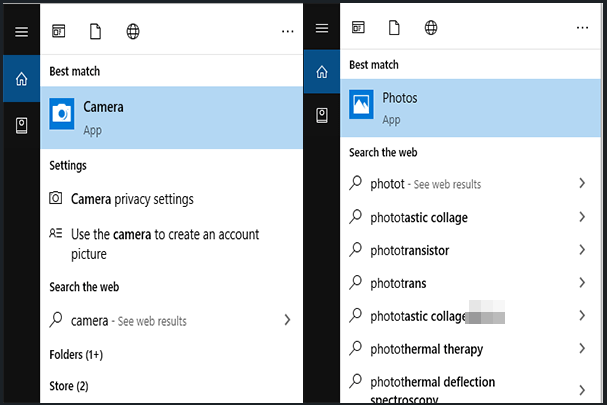The image size is (607, 405).
Task: Click account icon beside account picture setting
Action: [55, 233]
